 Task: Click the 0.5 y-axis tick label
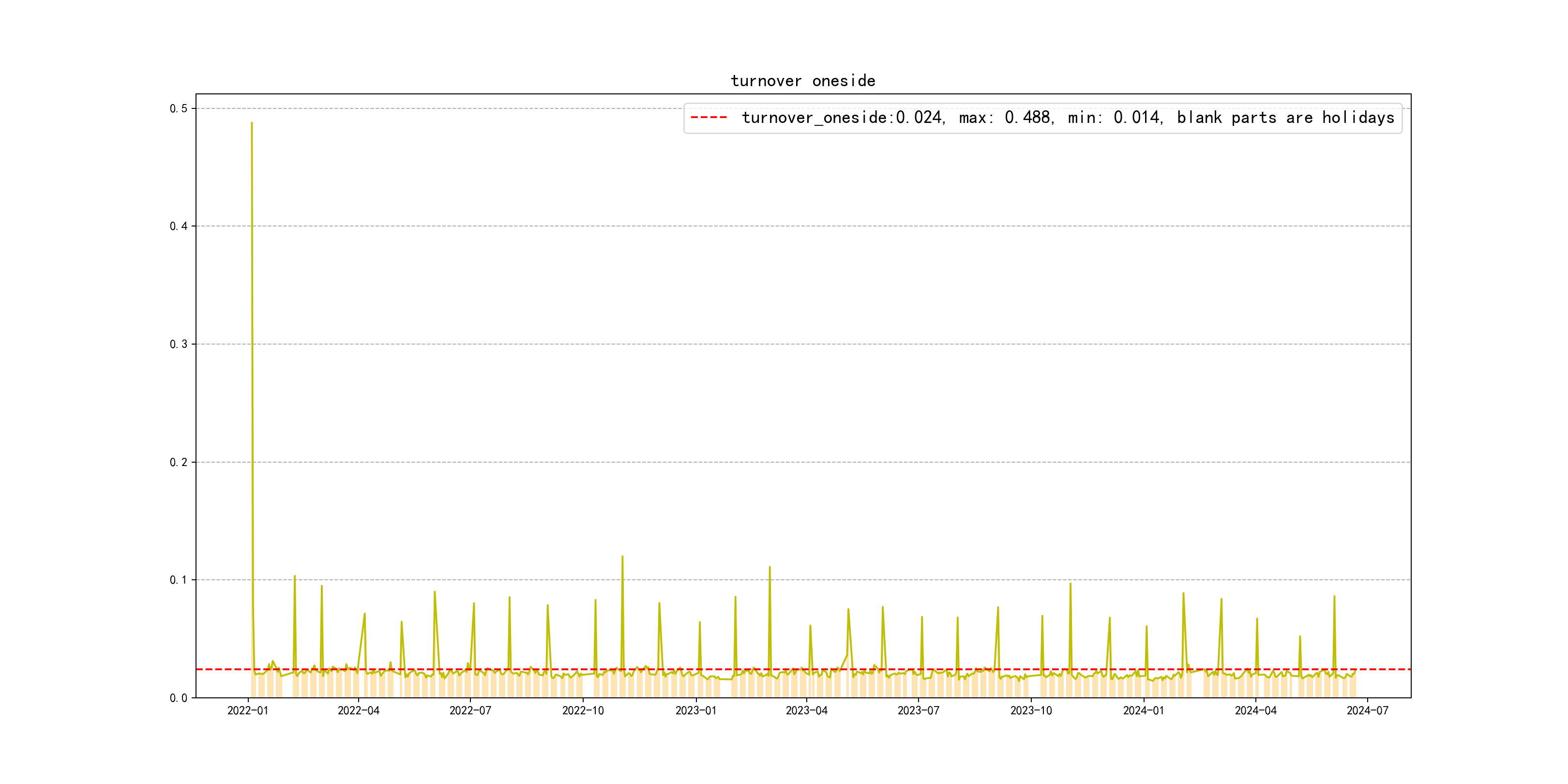tap(179, 108)
